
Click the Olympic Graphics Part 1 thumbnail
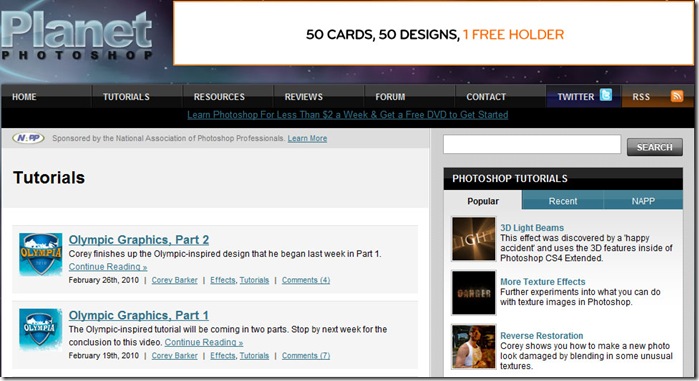coord(41,330)
